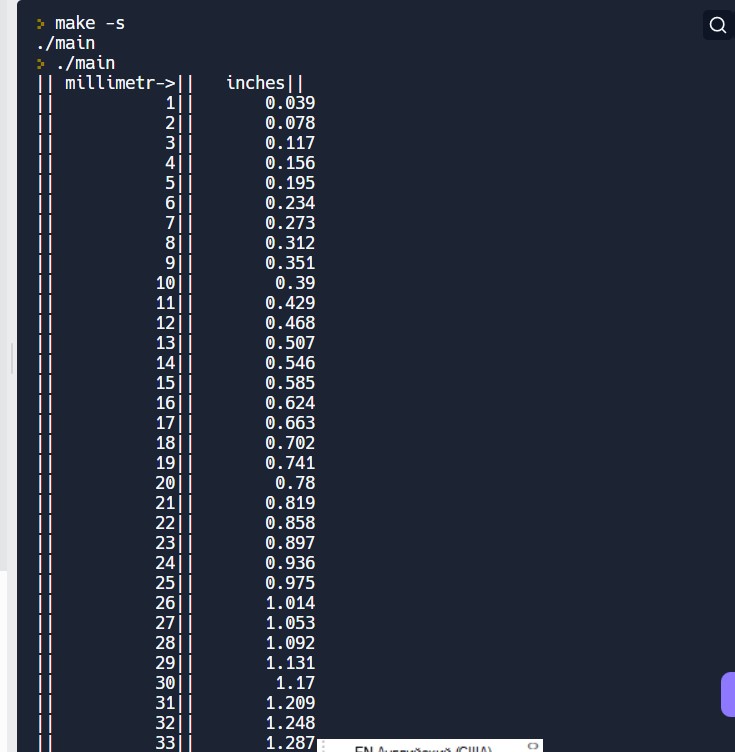Click the language bar drag grip handle
Screen dimensions: 735x752
click(x=324, y=747)
